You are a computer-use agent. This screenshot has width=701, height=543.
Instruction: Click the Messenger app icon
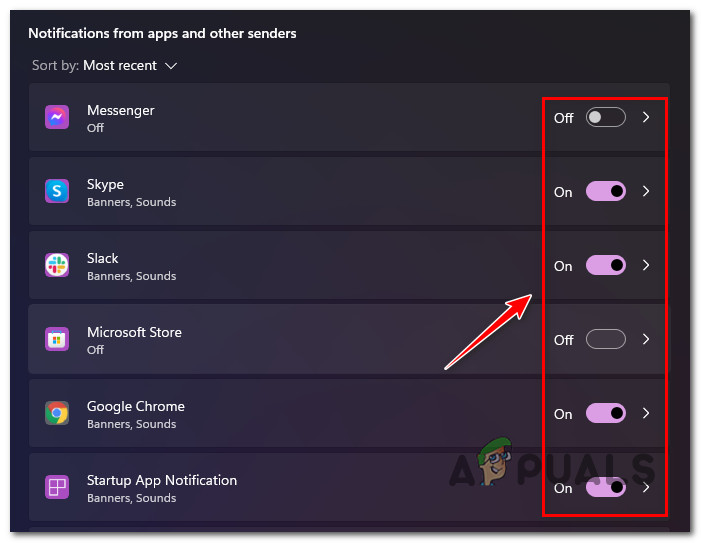click(x=57, y=118)
